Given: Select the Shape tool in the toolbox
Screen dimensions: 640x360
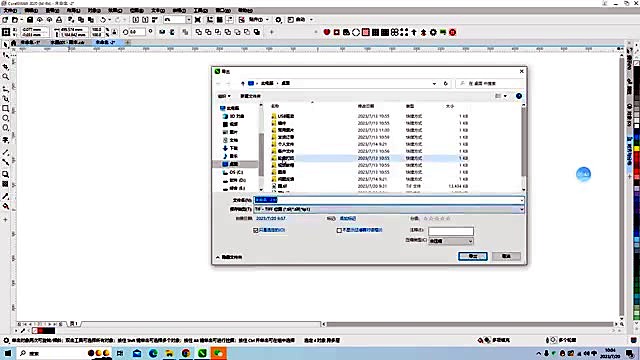Looking at the screenshot, I should click(5, 55).
